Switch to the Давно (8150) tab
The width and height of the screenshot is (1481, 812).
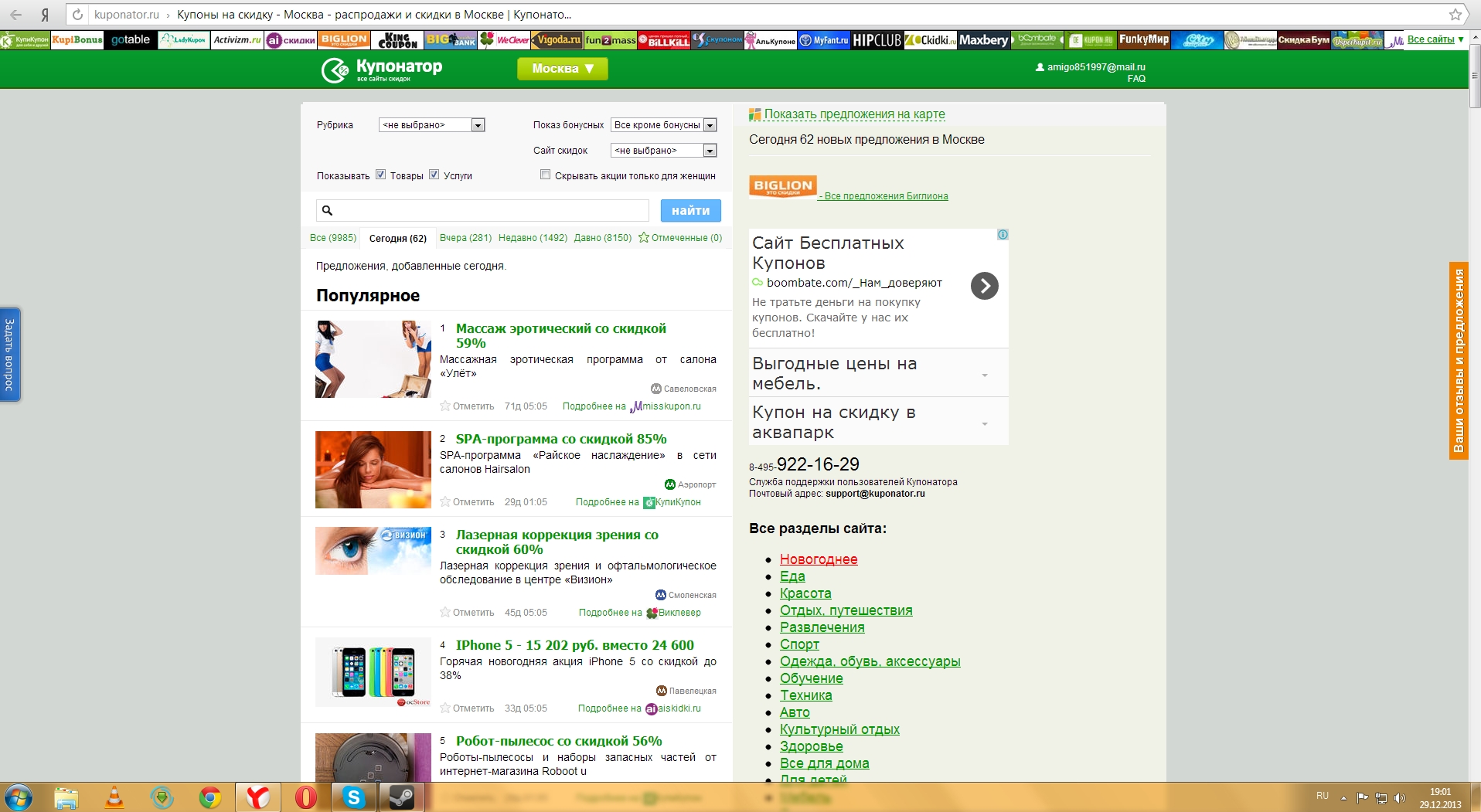click(603, 238)
